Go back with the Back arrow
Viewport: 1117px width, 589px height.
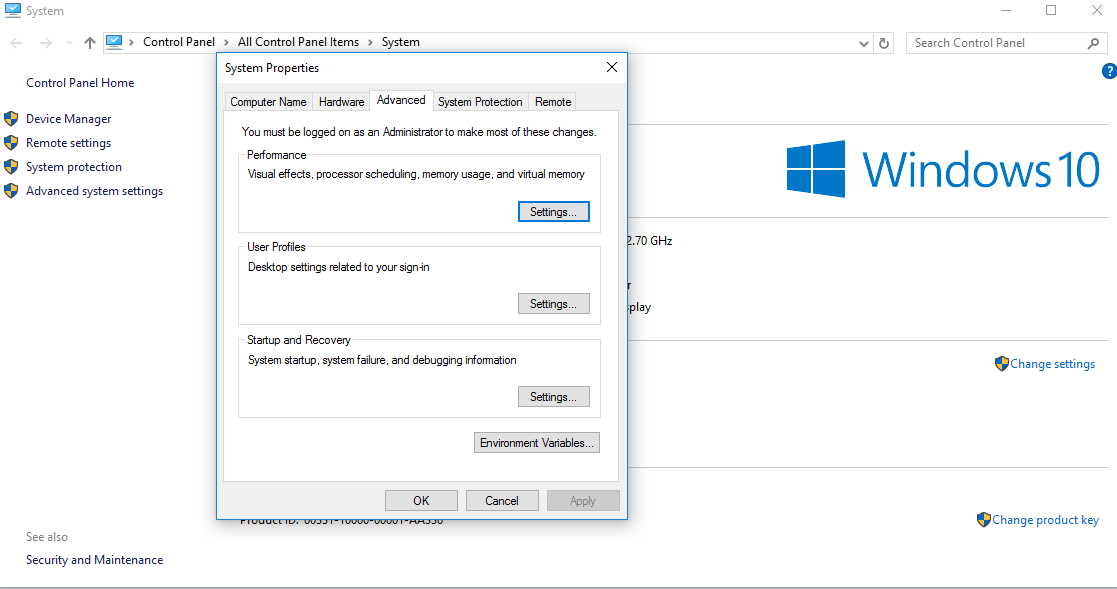pos(16,43)
